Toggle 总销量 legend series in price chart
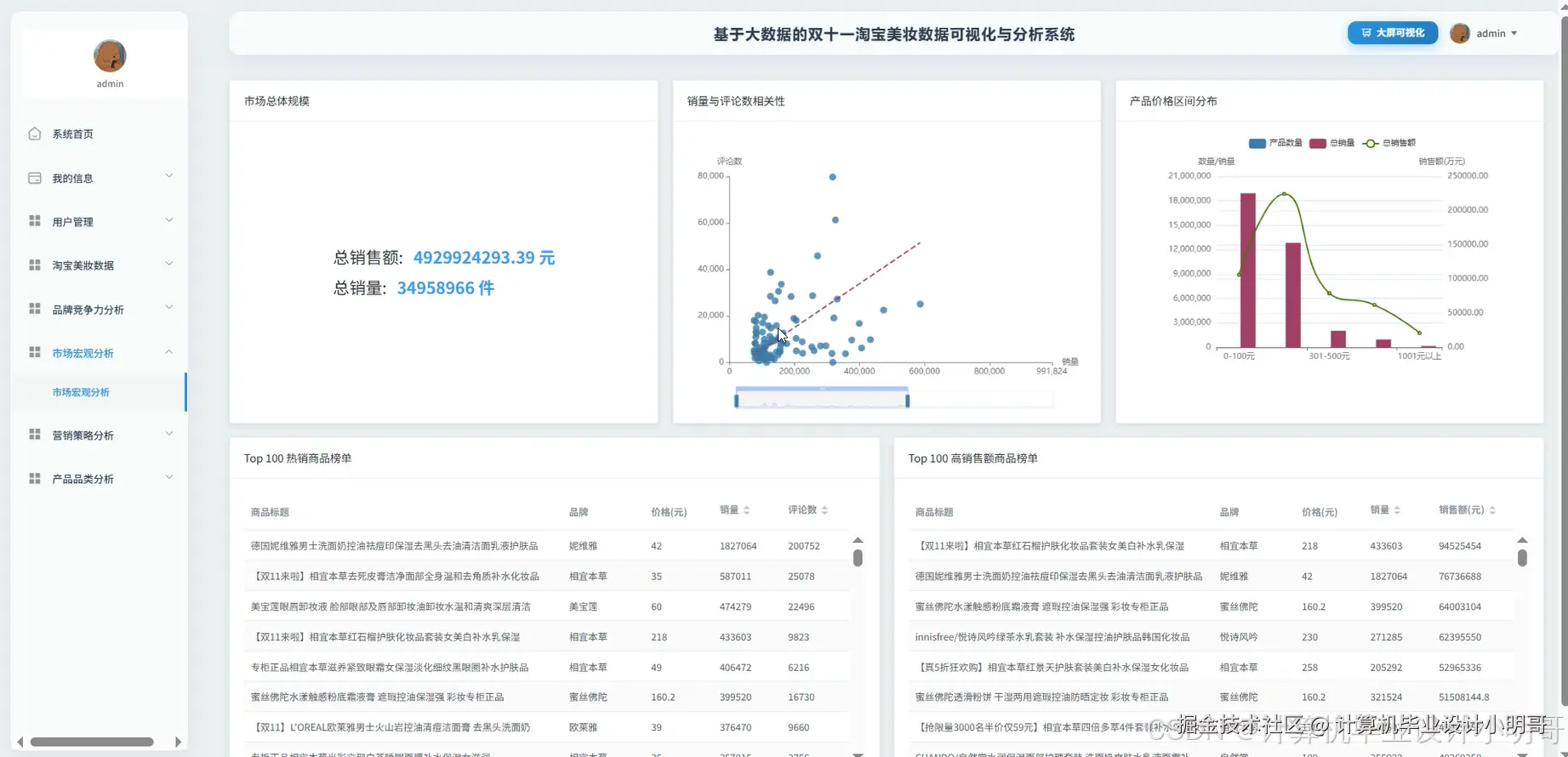The width and height of the screenshot is (1568, 757). (x=1332, y=143)
